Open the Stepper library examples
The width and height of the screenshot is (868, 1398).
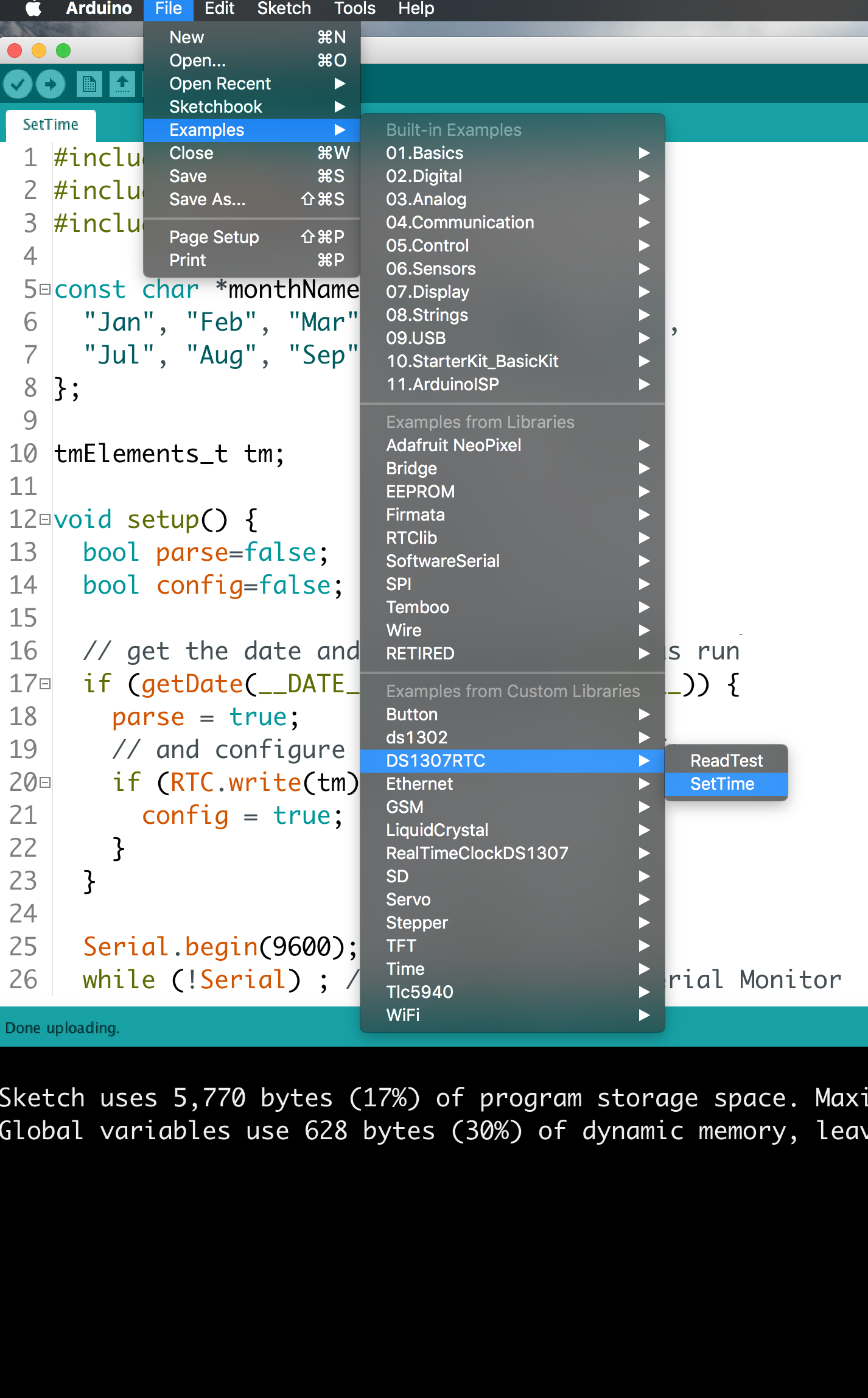click(513, 922)
